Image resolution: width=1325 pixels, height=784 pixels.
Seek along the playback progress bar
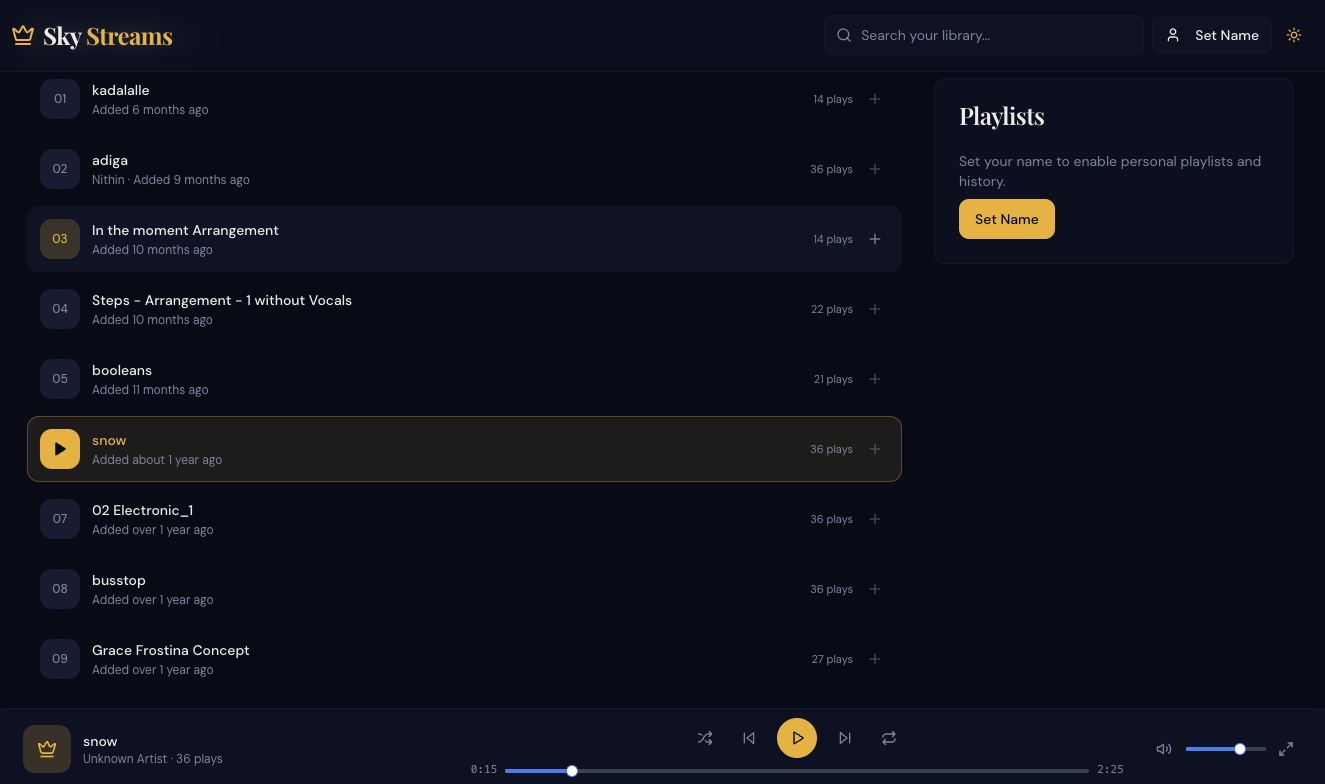point(795,770)
